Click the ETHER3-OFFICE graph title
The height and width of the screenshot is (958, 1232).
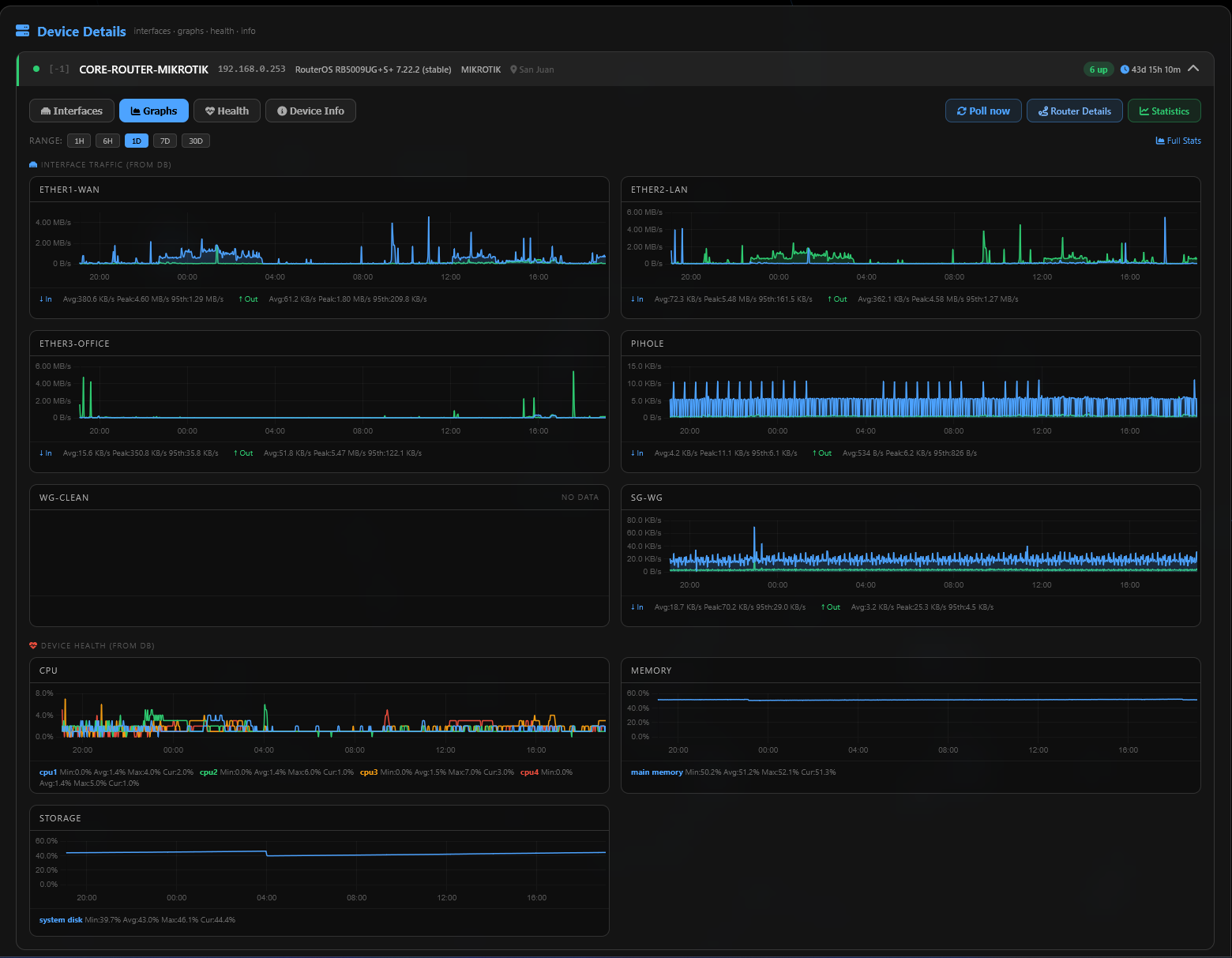pos(74,344)
